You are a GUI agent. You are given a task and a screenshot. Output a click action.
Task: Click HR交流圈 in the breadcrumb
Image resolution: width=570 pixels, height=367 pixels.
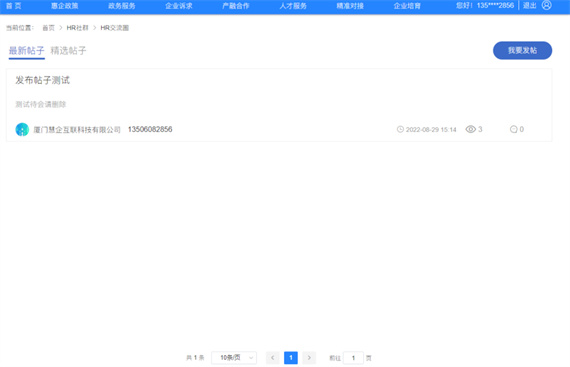tap(115, 28)
